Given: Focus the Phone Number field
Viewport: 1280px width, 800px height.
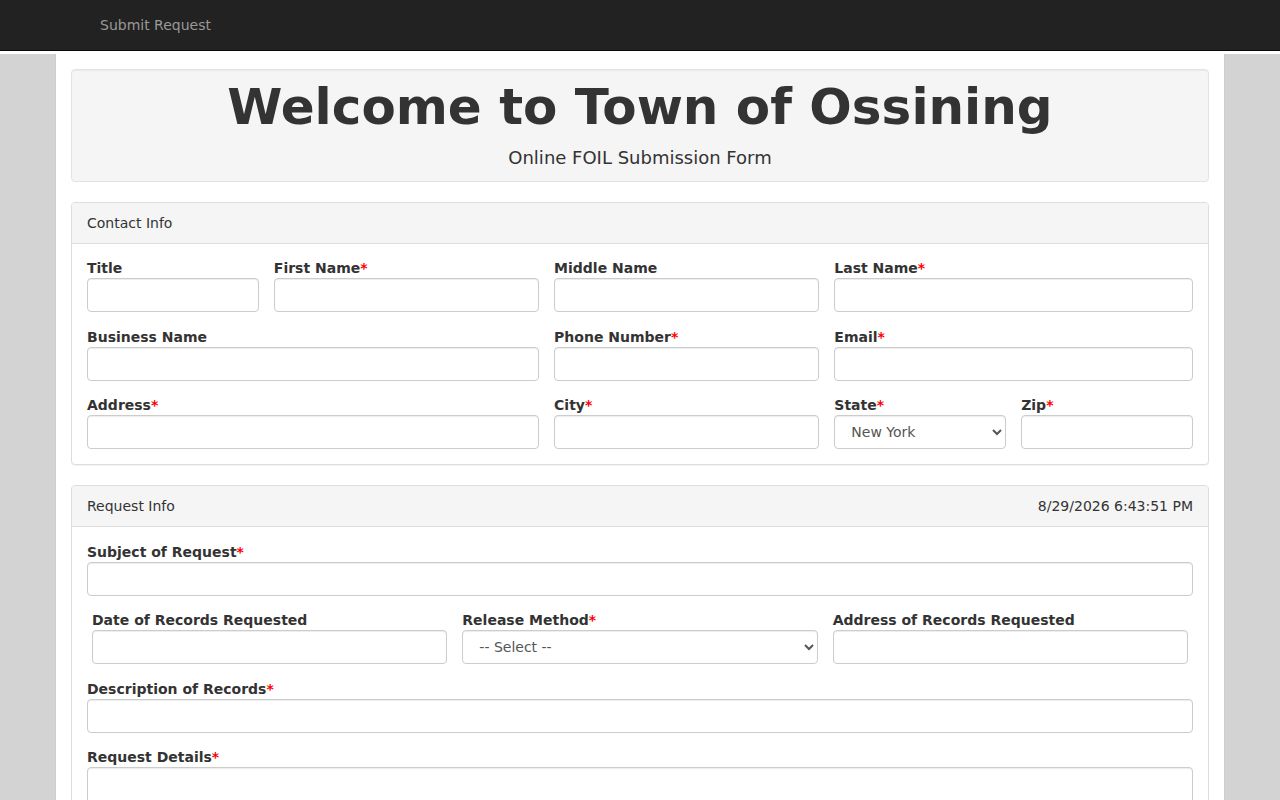Looking at the screenshot, I should 686,364.
